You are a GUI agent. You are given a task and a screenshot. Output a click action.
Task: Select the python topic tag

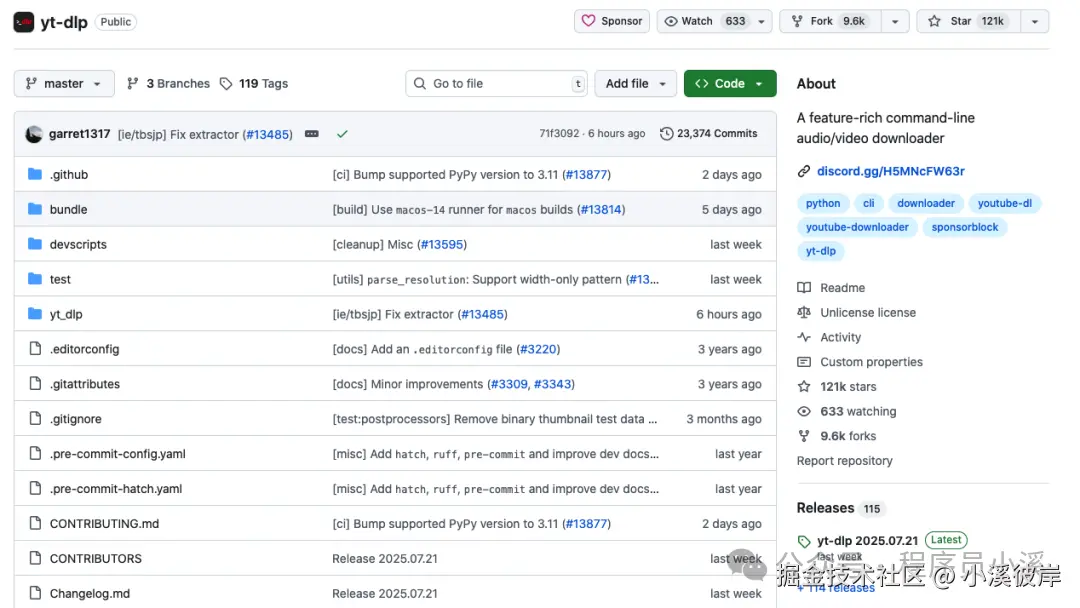coord(823,203)
